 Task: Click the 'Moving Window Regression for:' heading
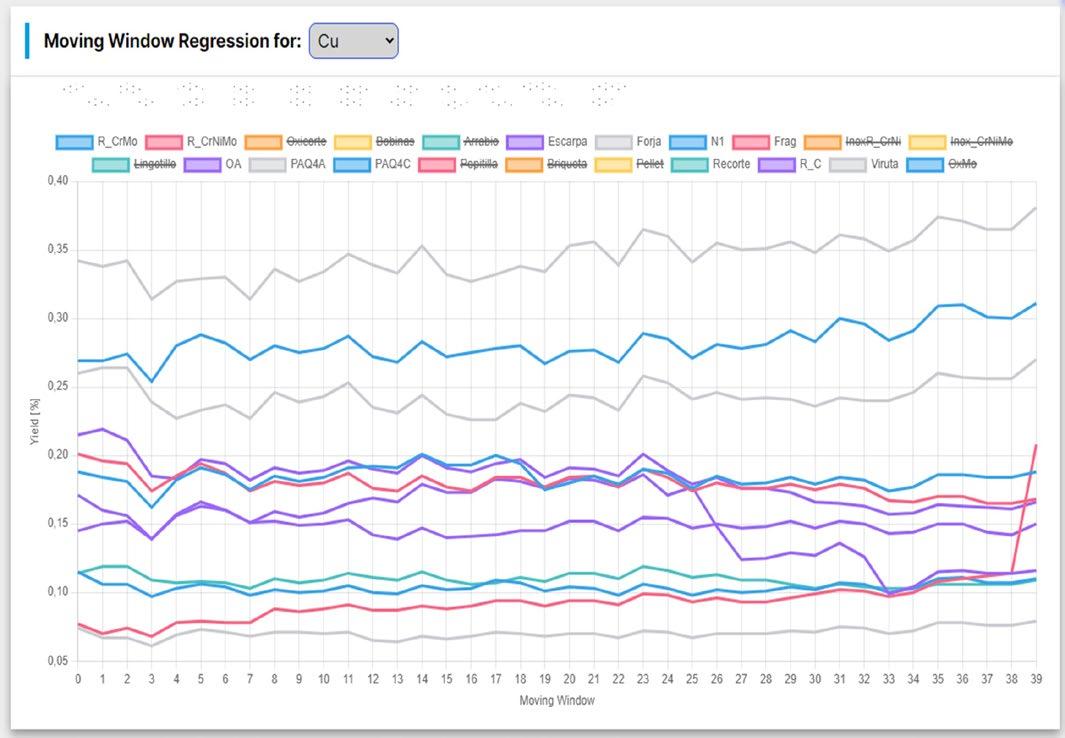[173, 41]
